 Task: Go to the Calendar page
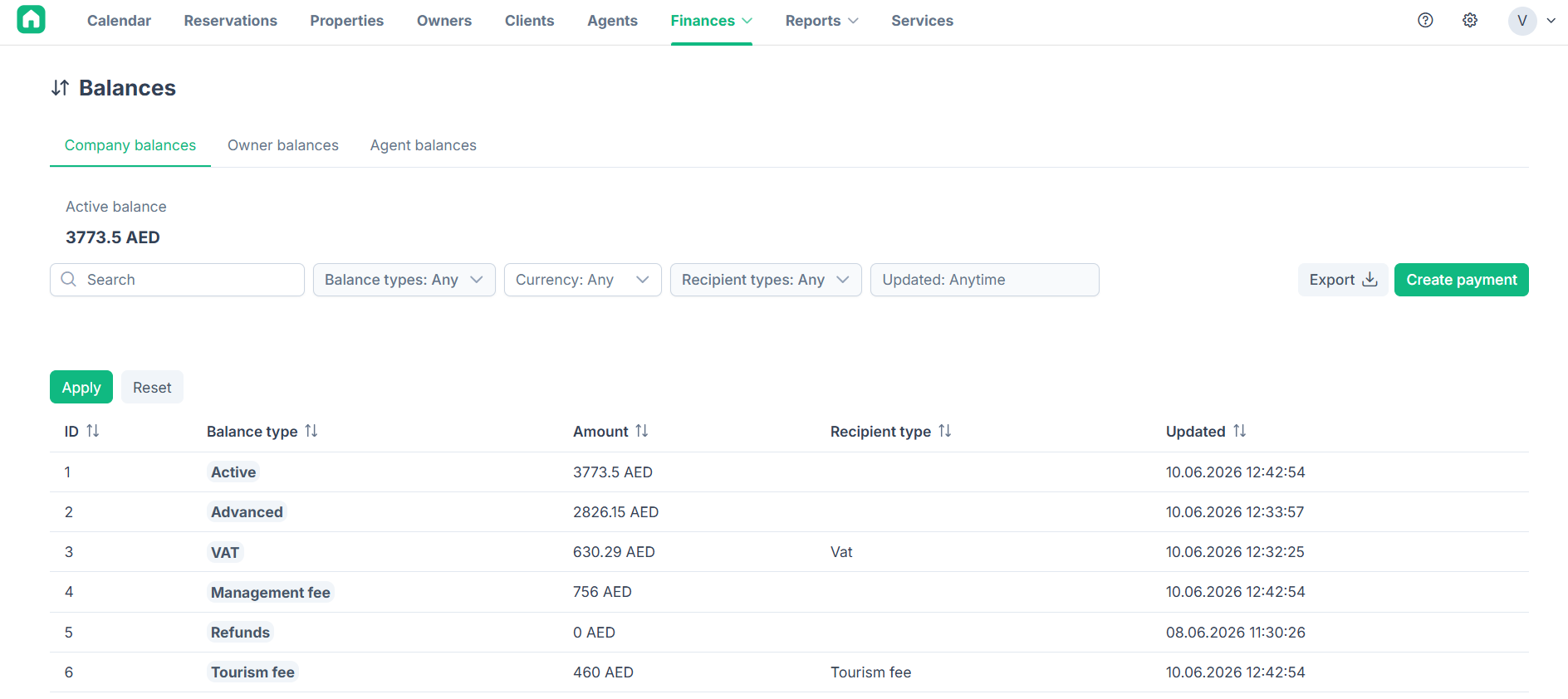coord(119,21)
